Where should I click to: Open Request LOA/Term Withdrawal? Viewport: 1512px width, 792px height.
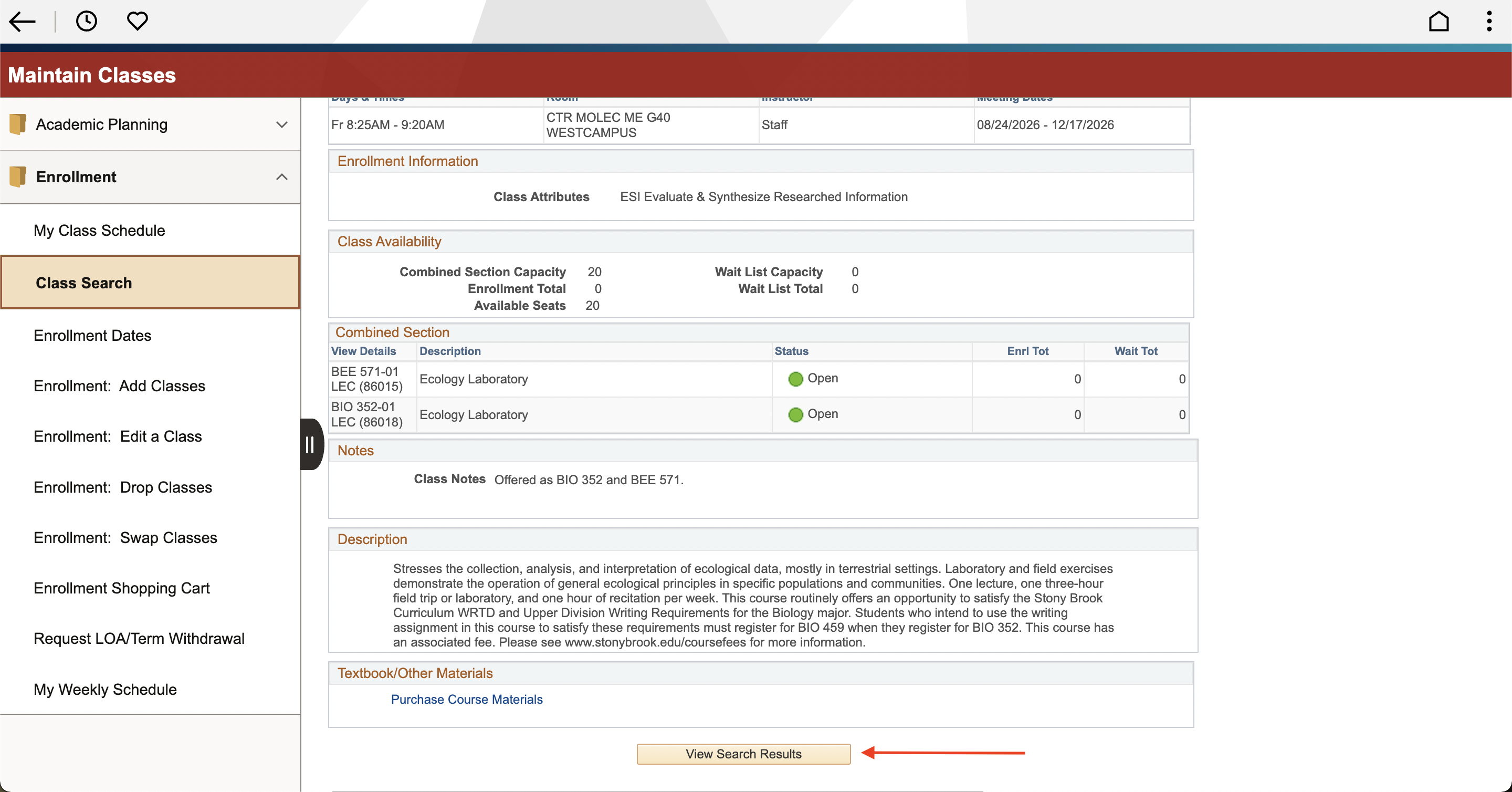139,639
